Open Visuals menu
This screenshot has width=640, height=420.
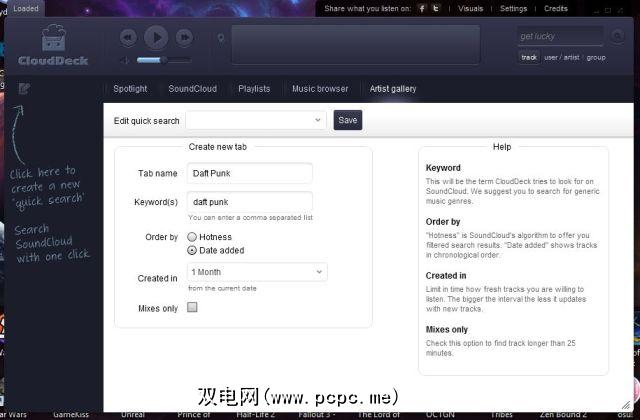tap(470, 9)
